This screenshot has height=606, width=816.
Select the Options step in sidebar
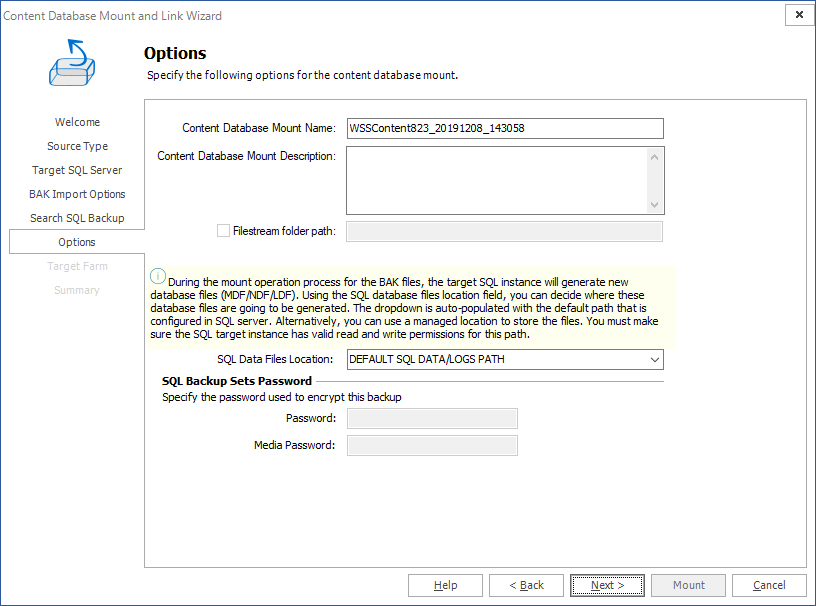[76, 242]
